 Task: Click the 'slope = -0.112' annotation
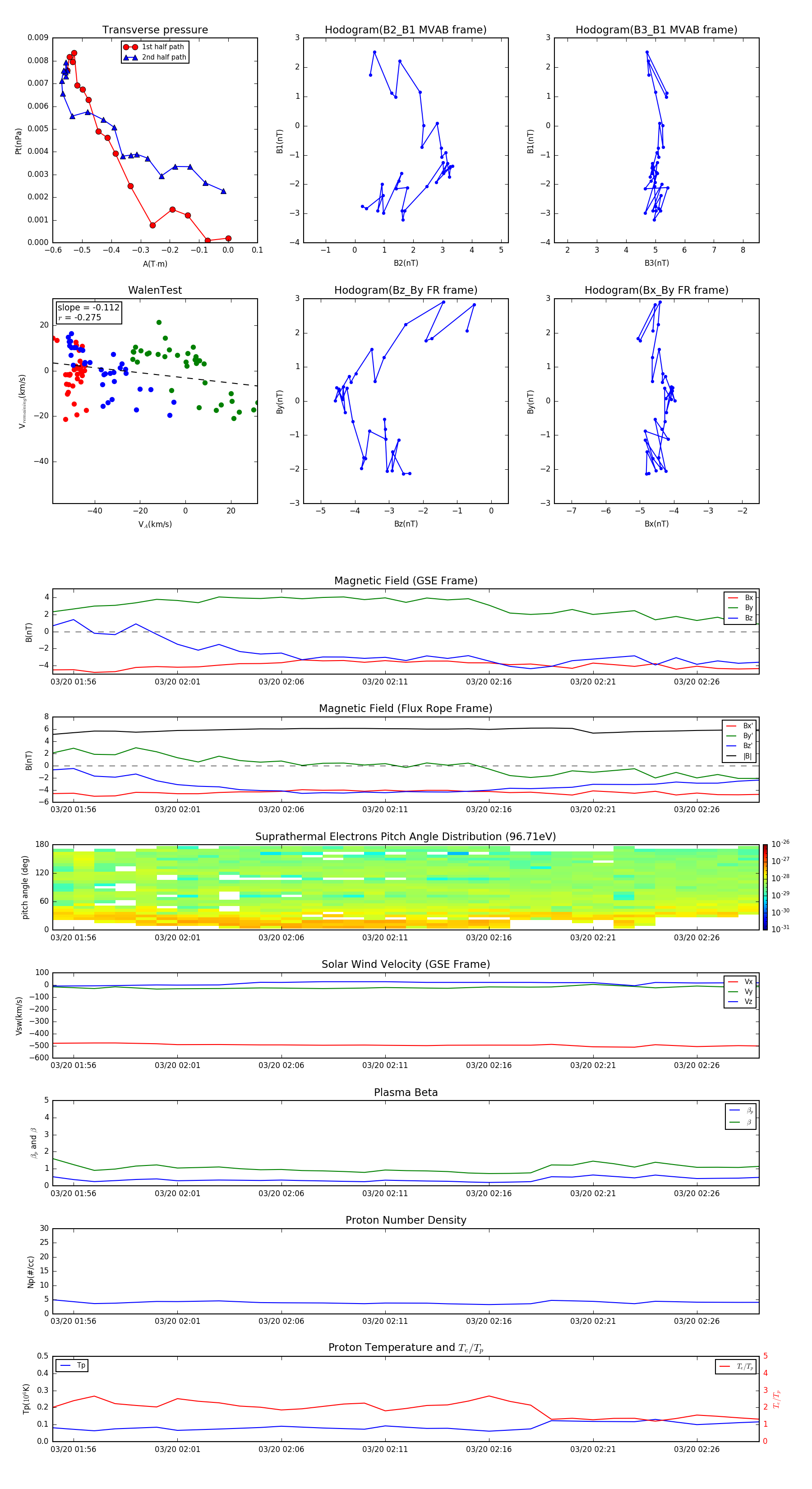click(x=88, y=308)
